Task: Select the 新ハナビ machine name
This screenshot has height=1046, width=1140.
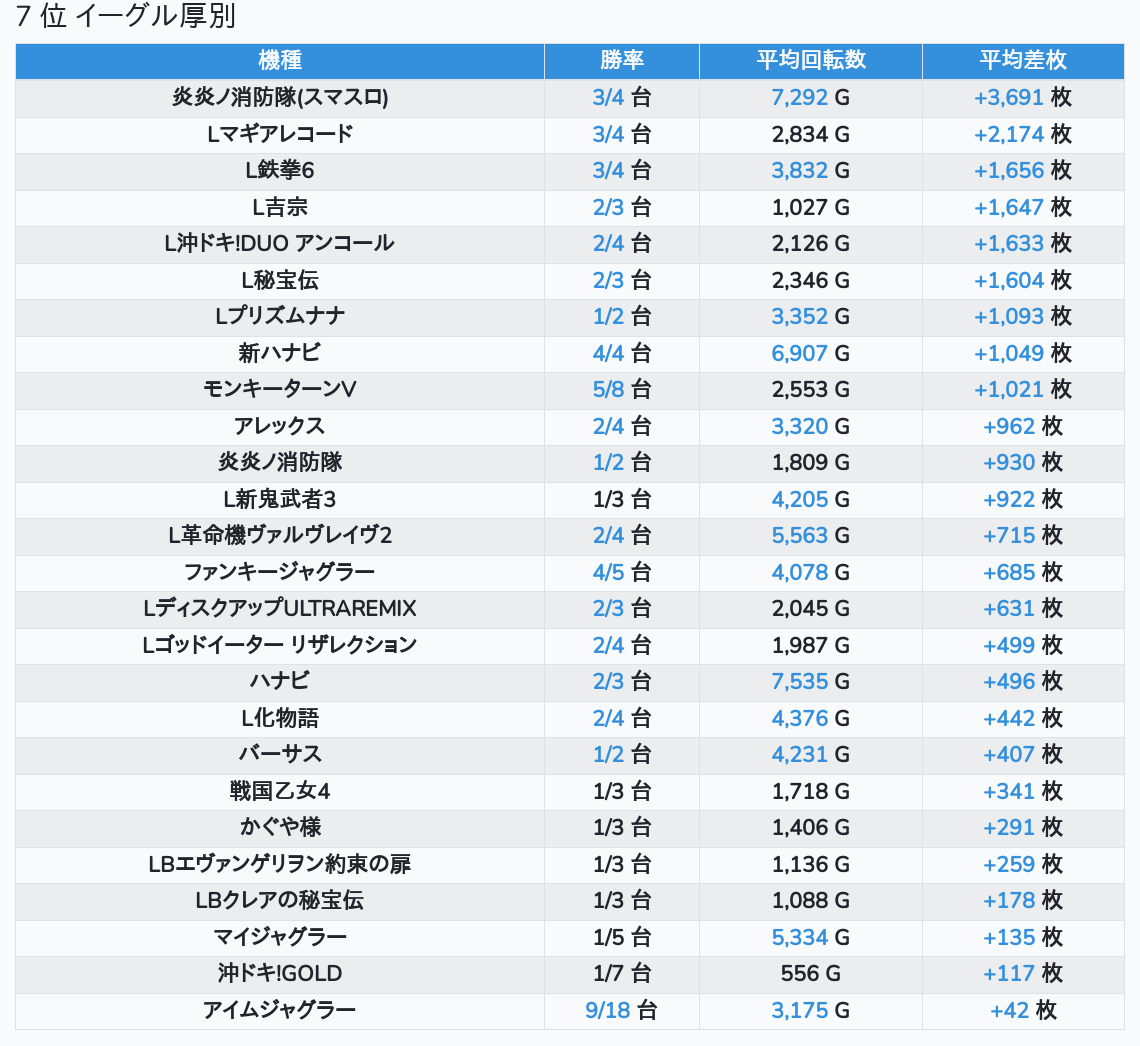Action: pyautogui.click(x=279, y=353)
